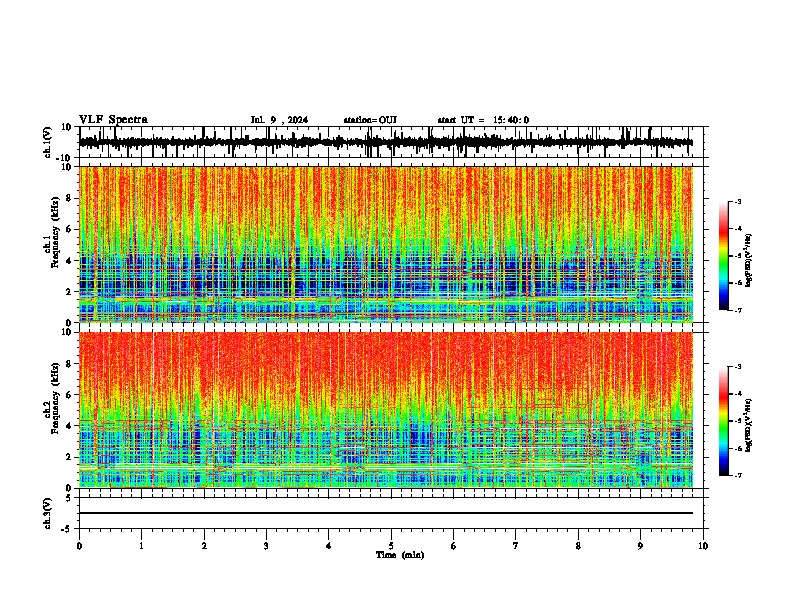The width and height of the screenshot is (792, 612).
Task: Click time axis tick label '10' at bottom right
Action: tap(703, 546)
